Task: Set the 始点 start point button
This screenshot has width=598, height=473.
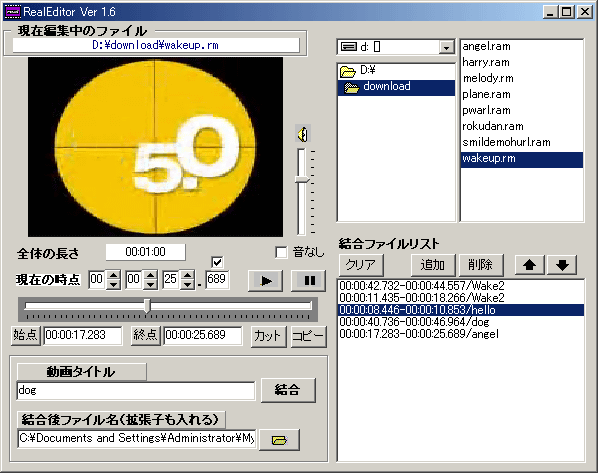Action: pos(26,336)
